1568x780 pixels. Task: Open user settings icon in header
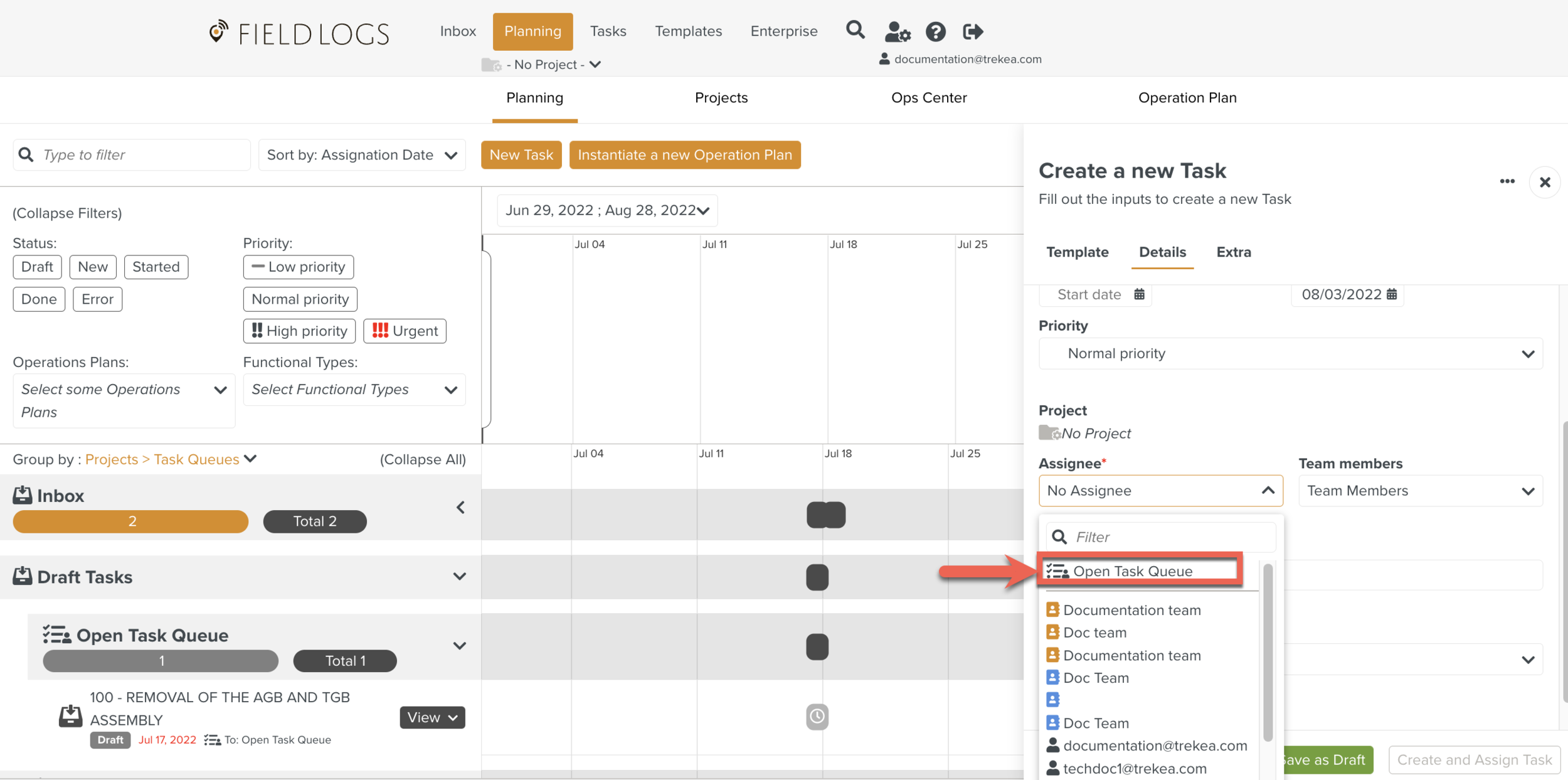click(897, 31)
